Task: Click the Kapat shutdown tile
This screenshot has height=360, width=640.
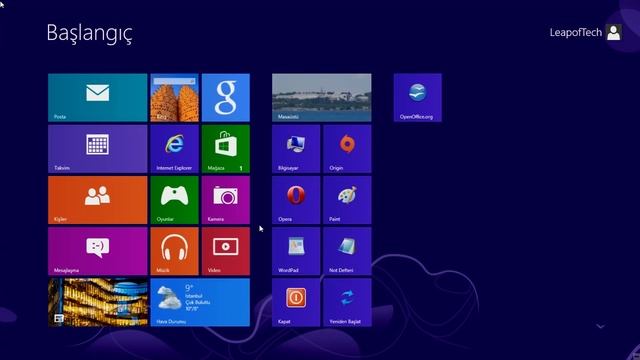Action: point(296,302)
